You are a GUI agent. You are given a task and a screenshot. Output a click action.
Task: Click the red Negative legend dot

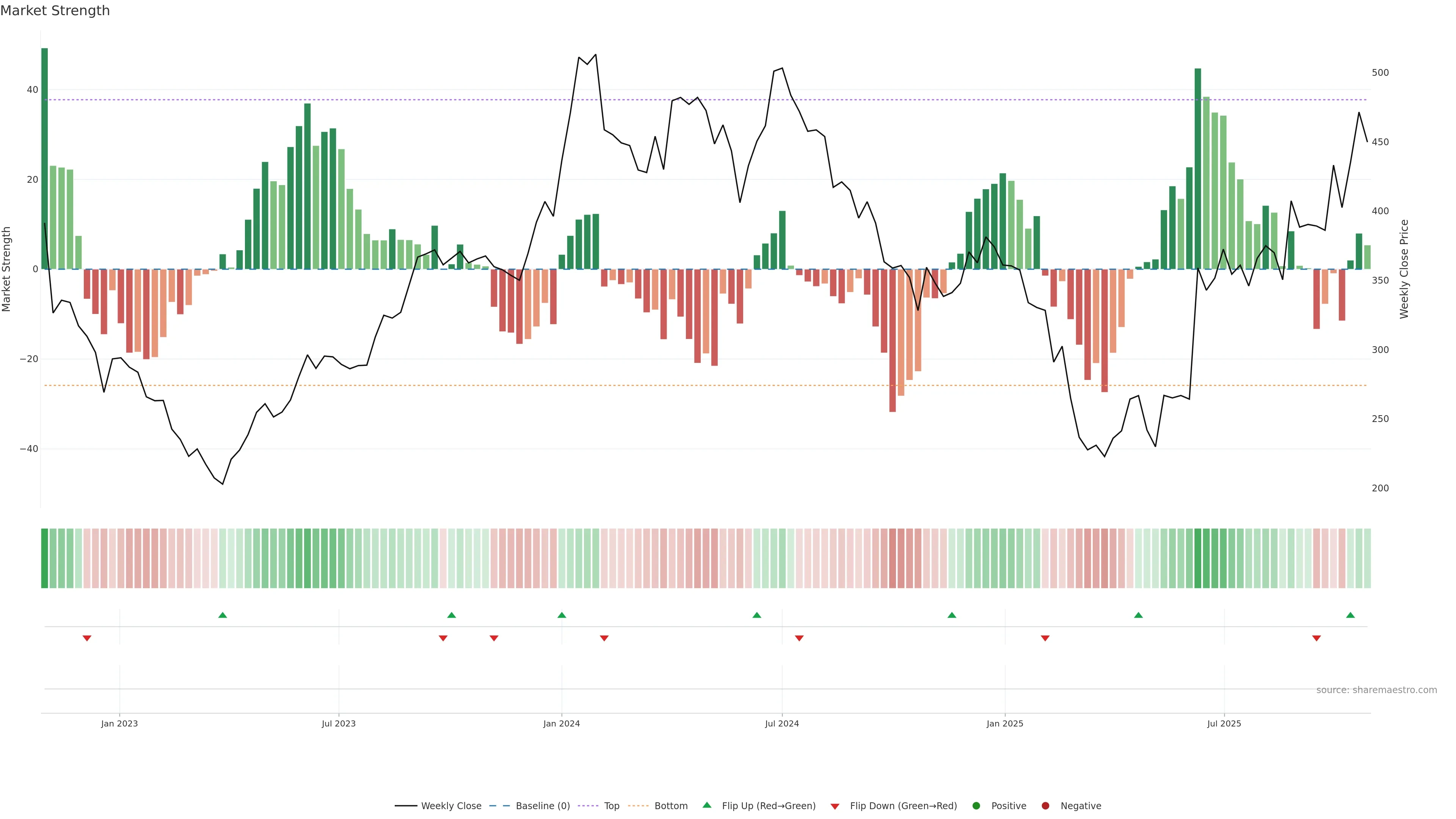coord(1045,806)
